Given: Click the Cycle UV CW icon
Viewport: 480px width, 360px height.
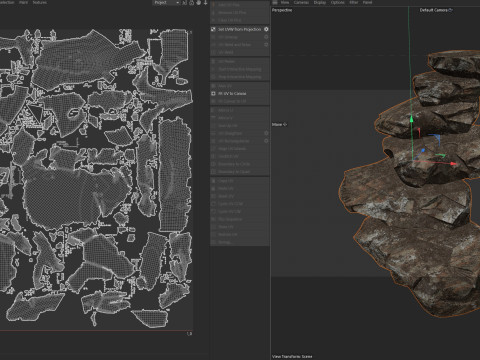Looking at the screenshot, I should pyautogui.click(x=213, y=211).
